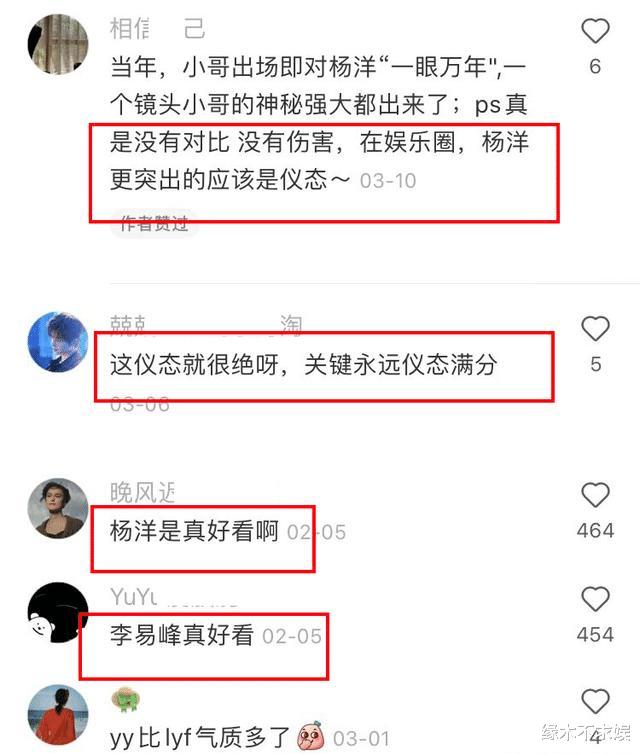Open the first commenter's avatar
The height and width of the screenshot is (754, 640).
(x=58, y=44)
